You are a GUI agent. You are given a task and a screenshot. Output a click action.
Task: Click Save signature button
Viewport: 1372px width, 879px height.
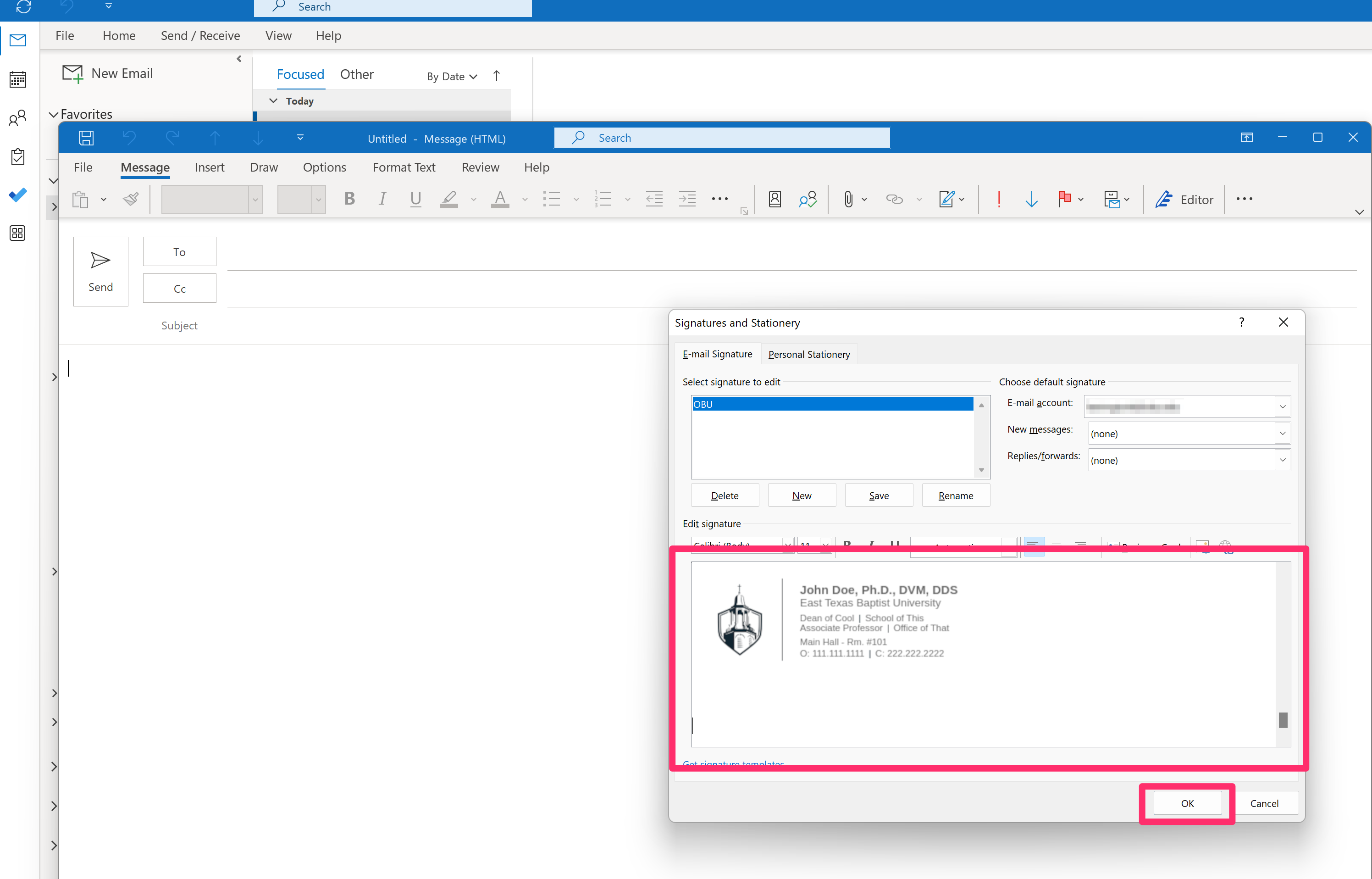click(x=879, y=495)
